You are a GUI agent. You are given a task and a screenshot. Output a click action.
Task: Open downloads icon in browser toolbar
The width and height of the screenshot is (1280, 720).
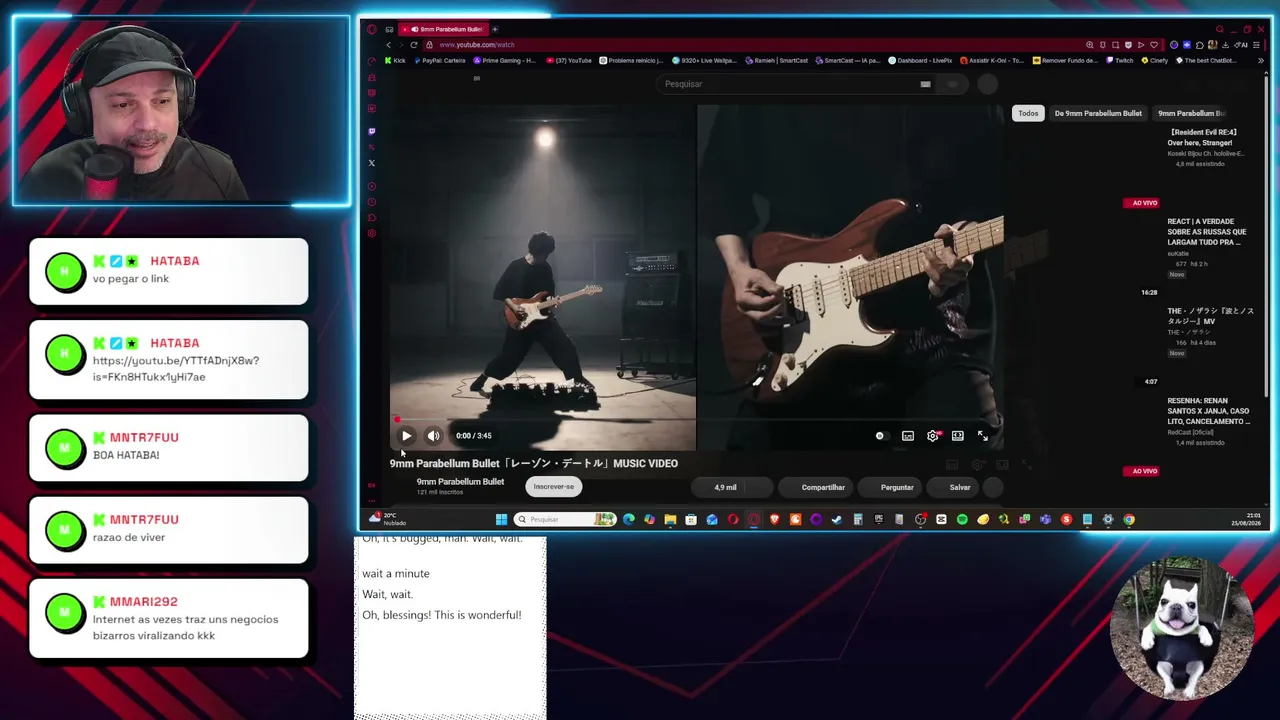pyautogui.click(x=1226, y=45)
